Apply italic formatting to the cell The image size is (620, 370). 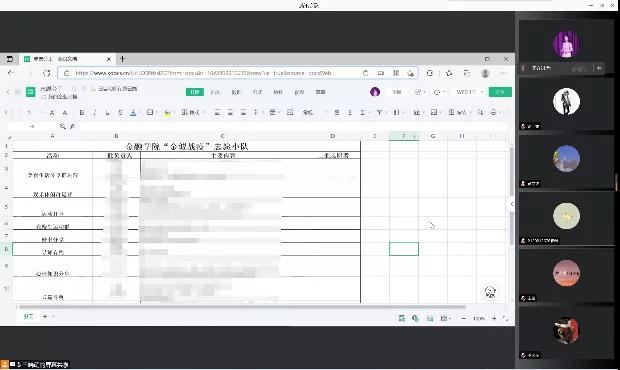(95, 113)
